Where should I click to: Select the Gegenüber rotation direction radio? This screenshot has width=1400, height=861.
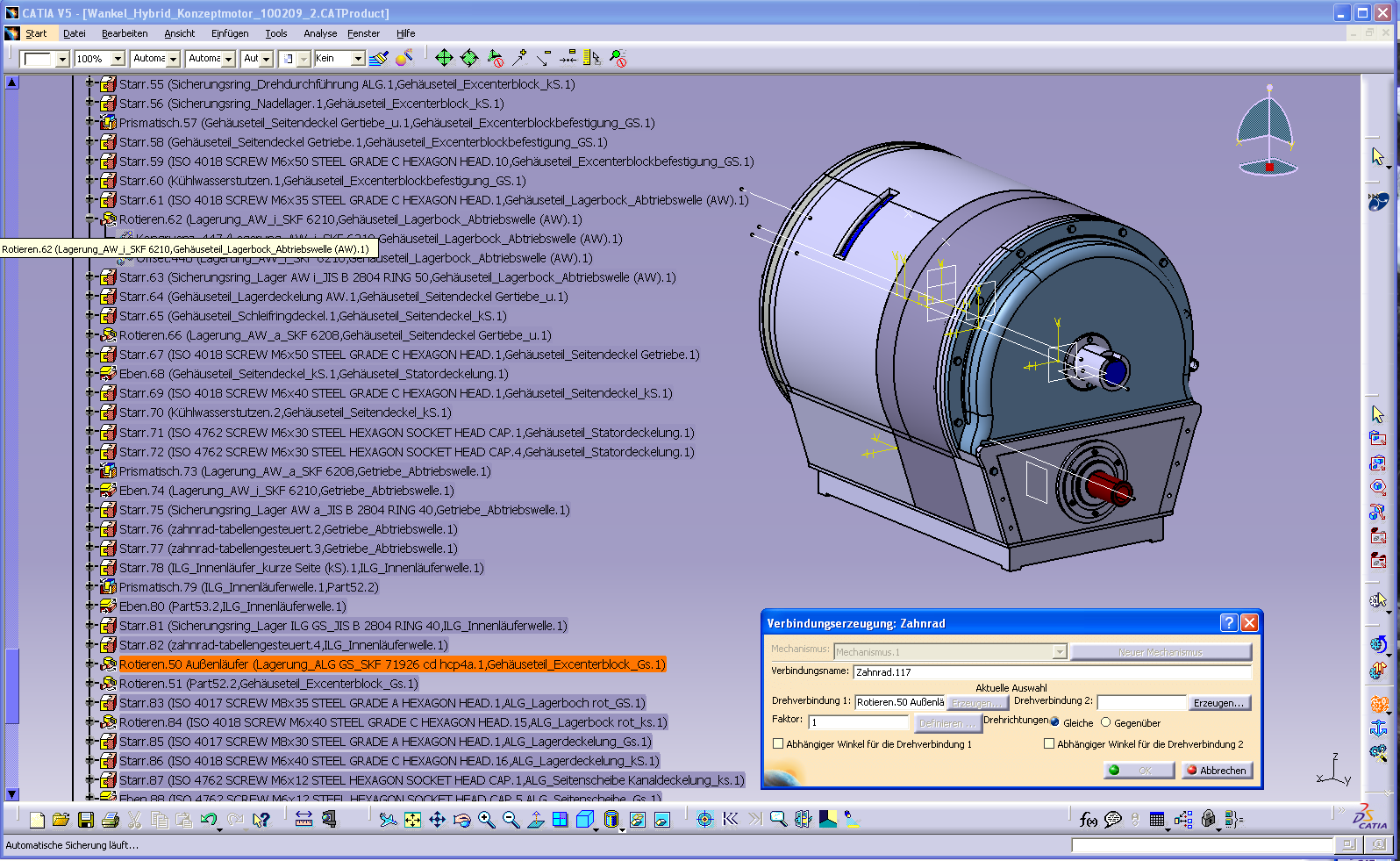click(1105, 722)
